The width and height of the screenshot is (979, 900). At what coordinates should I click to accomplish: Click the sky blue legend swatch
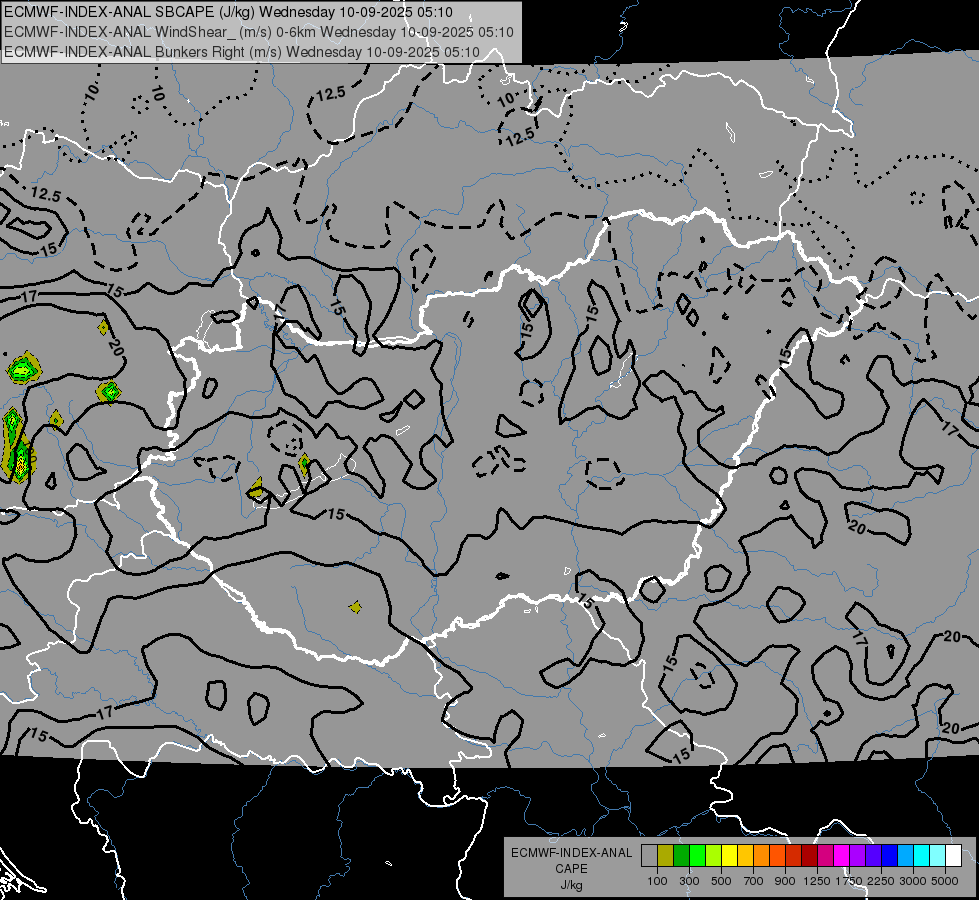[x=905, y=856]
